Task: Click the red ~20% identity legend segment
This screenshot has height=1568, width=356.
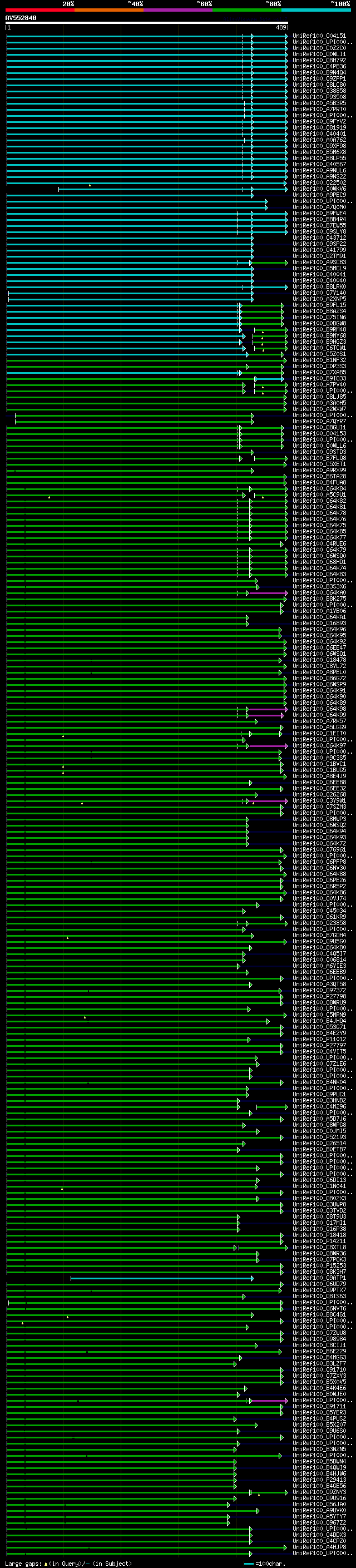Action: pyautogui.click(x=40, y=11)
